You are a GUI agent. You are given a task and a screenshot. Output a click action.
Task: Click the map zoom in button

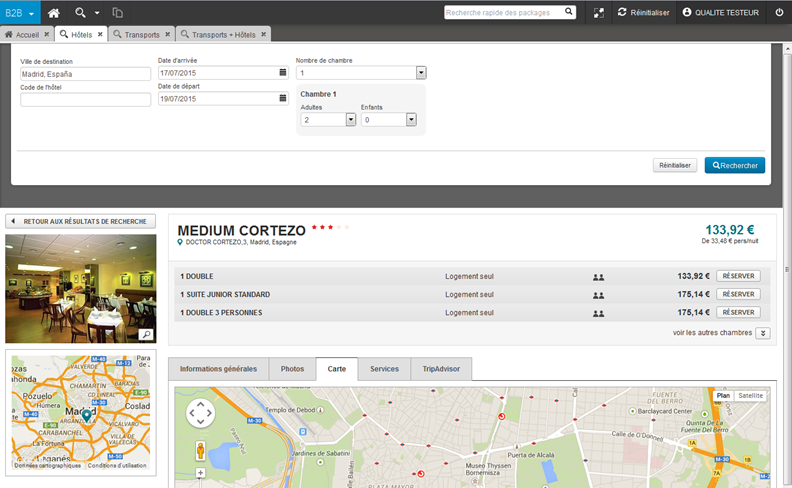tap(200, 473)
